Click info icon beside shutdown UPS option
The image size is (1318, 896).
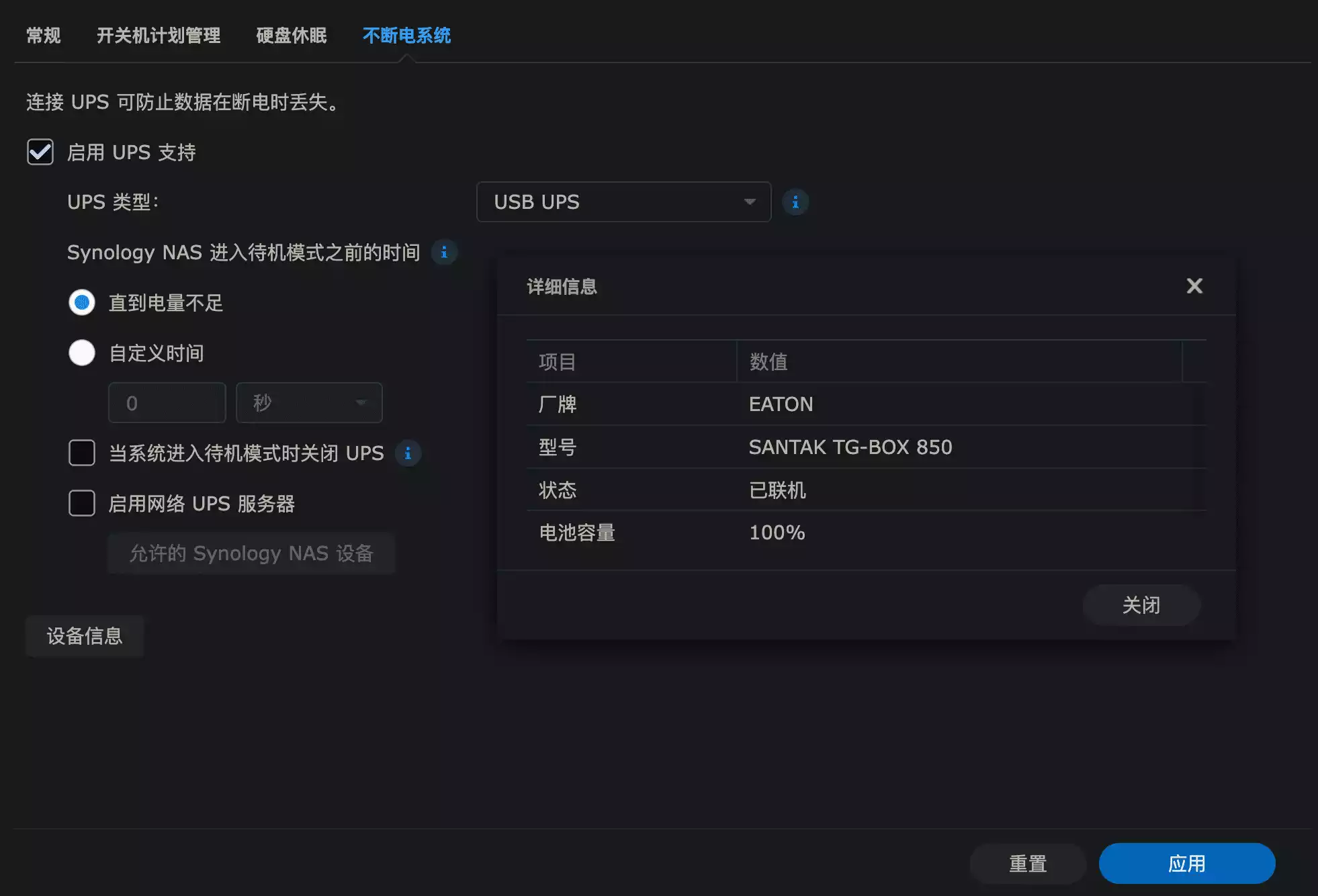coord(408,453)
